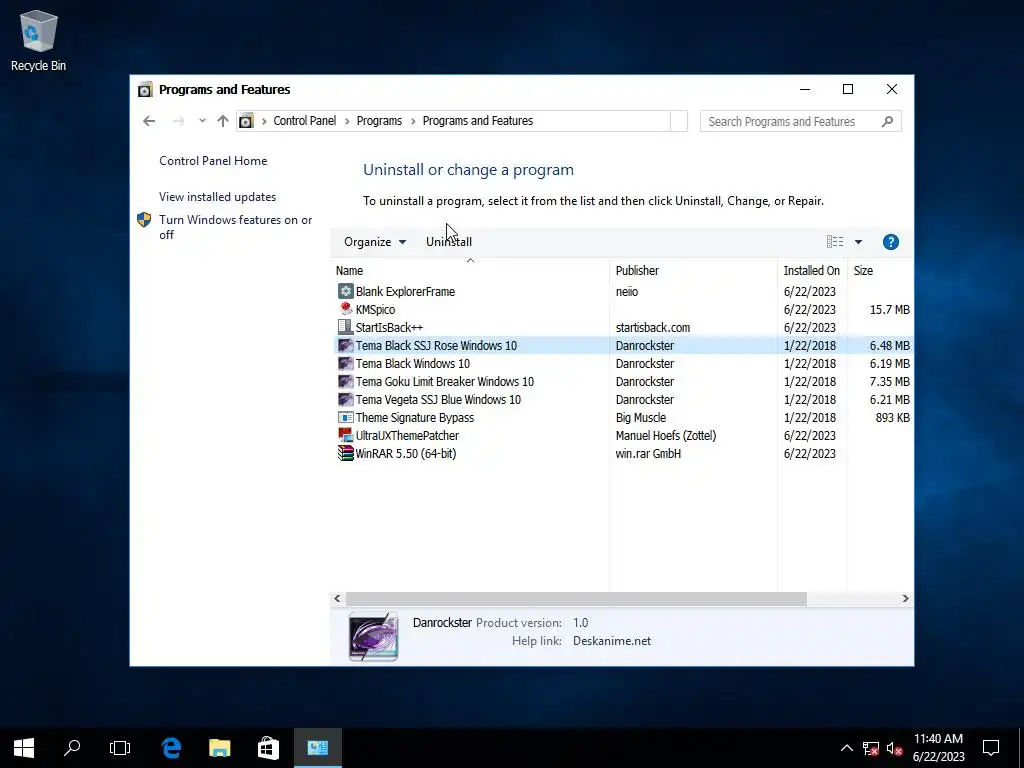Click publisher Manuel Hoefs (Zottel)
This screenshot has height=768, width=1024.
coord(665,435)
